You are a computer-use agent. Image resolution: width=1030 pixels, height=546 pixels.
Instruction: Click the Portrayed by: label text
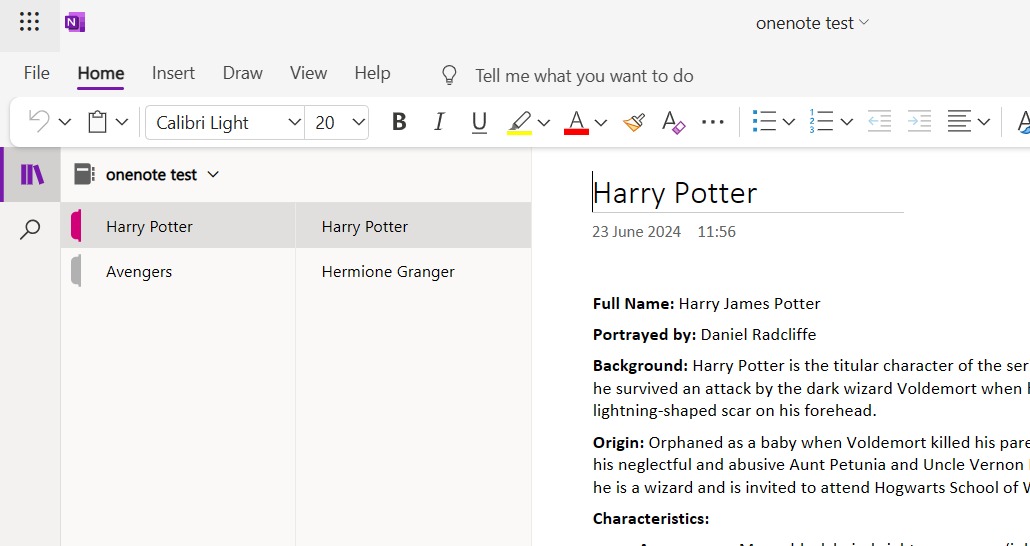point(644,334)
